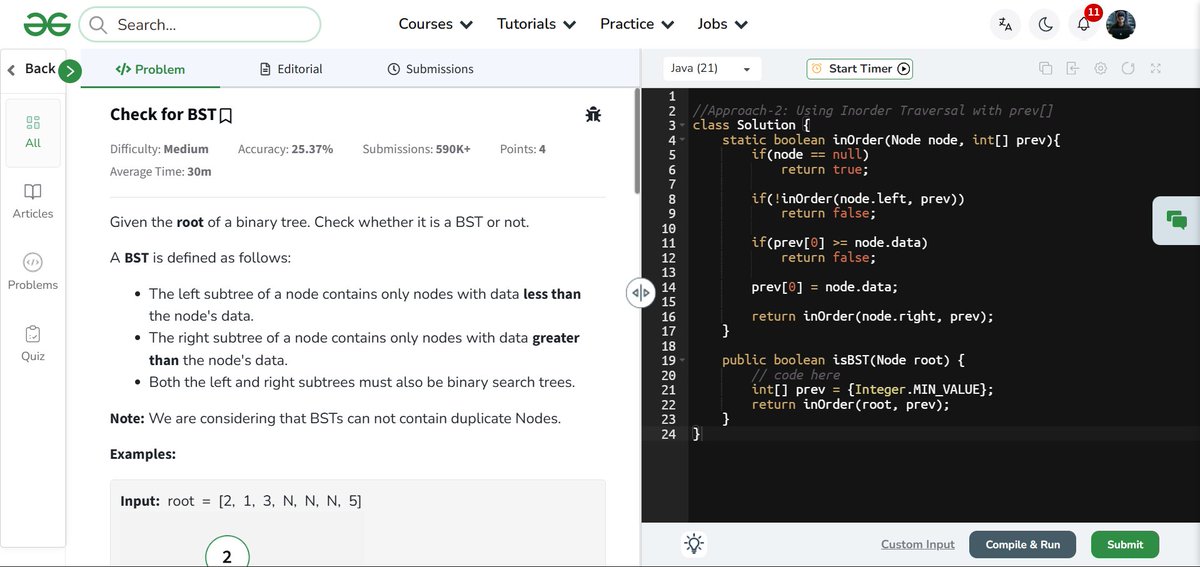Toggle dark mode with the moon icon

point(1045,25)
